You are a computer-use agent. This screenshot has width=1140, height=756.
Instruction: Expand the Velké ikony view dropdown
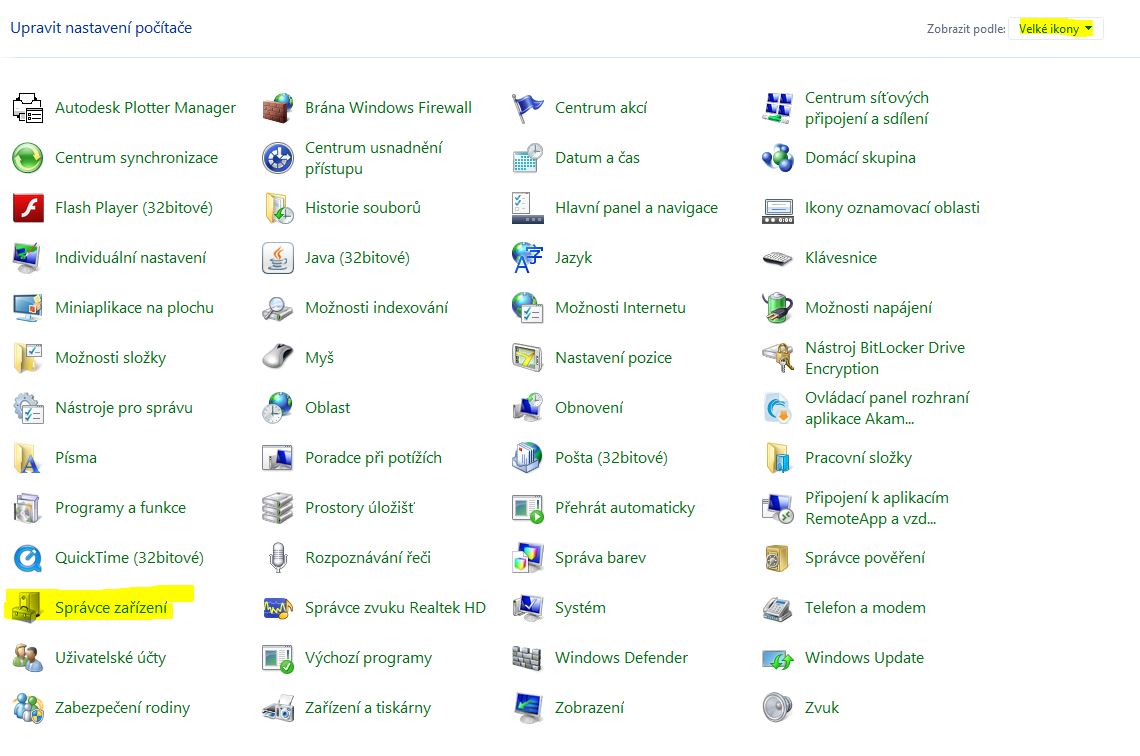pos(1055,29)
